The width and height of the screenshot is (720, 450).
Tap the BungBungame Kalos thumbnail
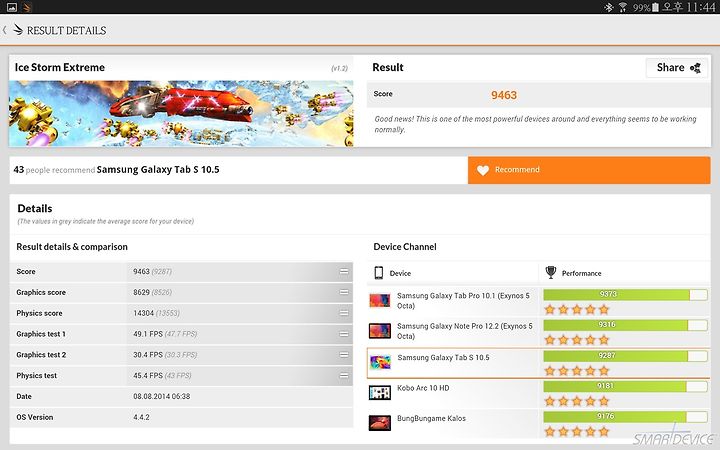click(380, 423)
